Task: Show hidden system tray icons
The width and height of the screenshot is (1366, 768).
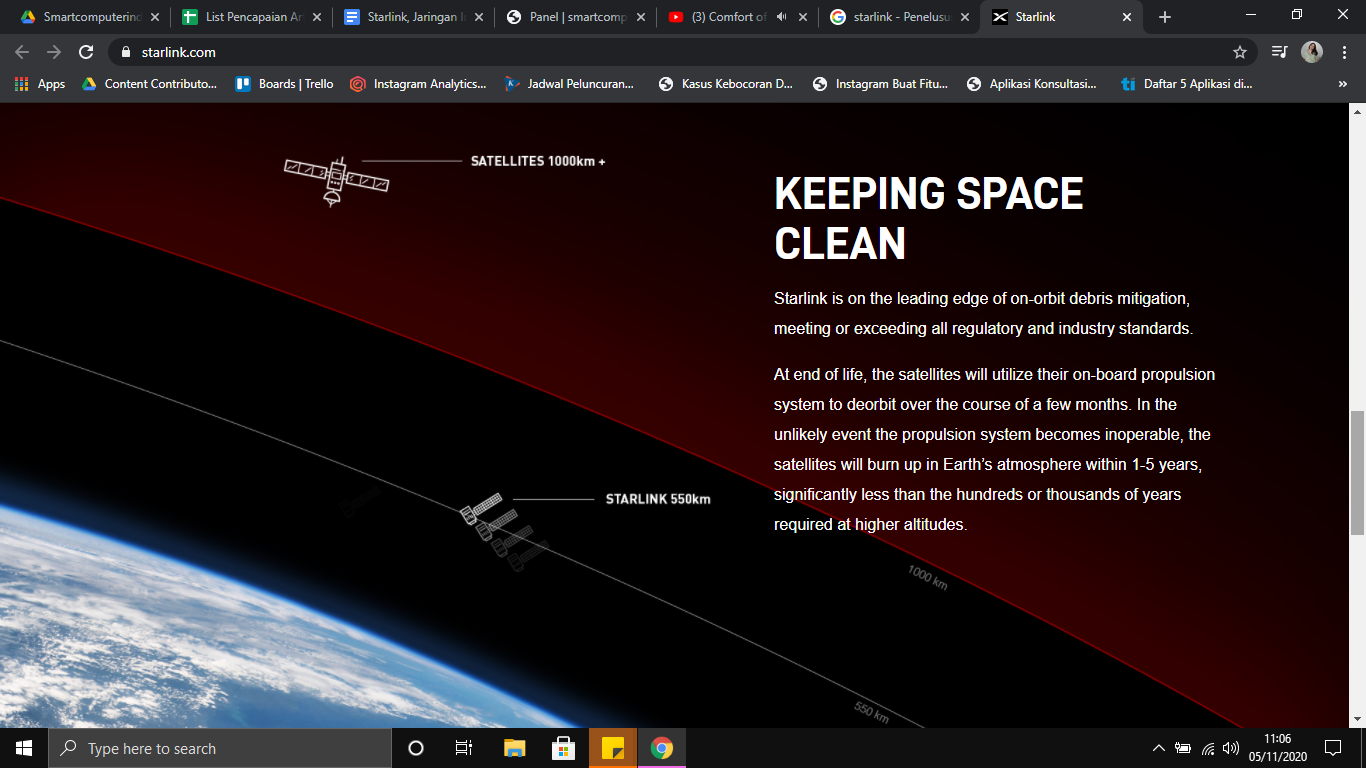Action: coord(1158,748)
